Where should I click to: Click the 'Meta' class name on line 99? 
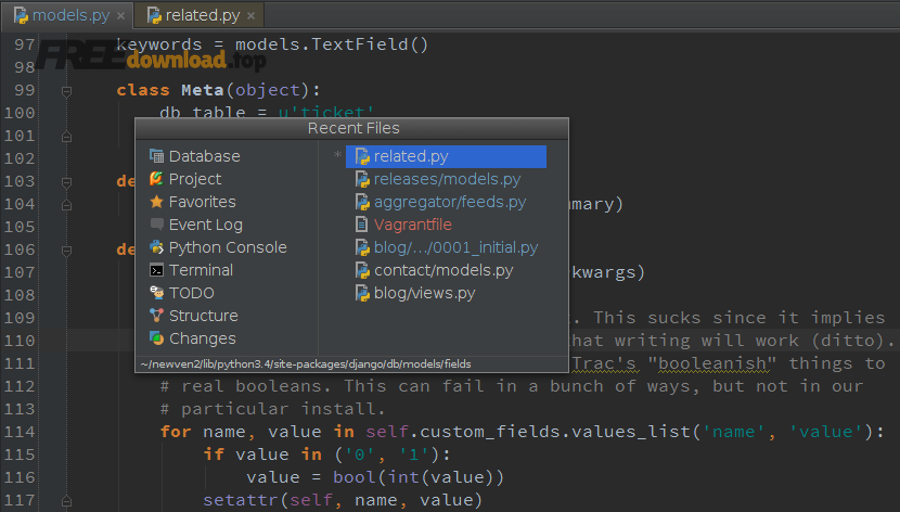pyautogui.click(x=203, y=90)
